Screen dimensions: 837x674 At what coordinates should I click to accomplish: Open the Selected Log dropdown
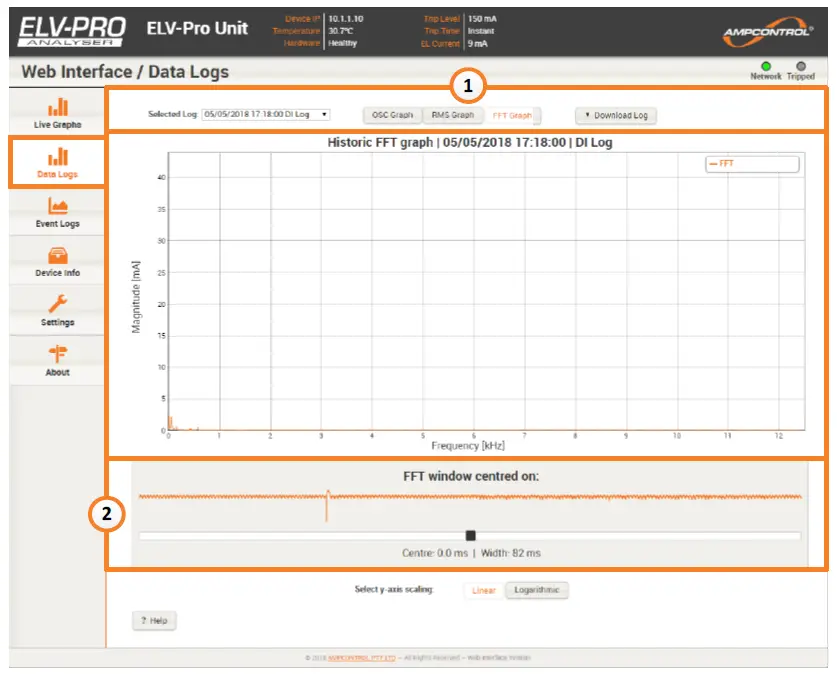pyautogui.click(x=266, y=114)
